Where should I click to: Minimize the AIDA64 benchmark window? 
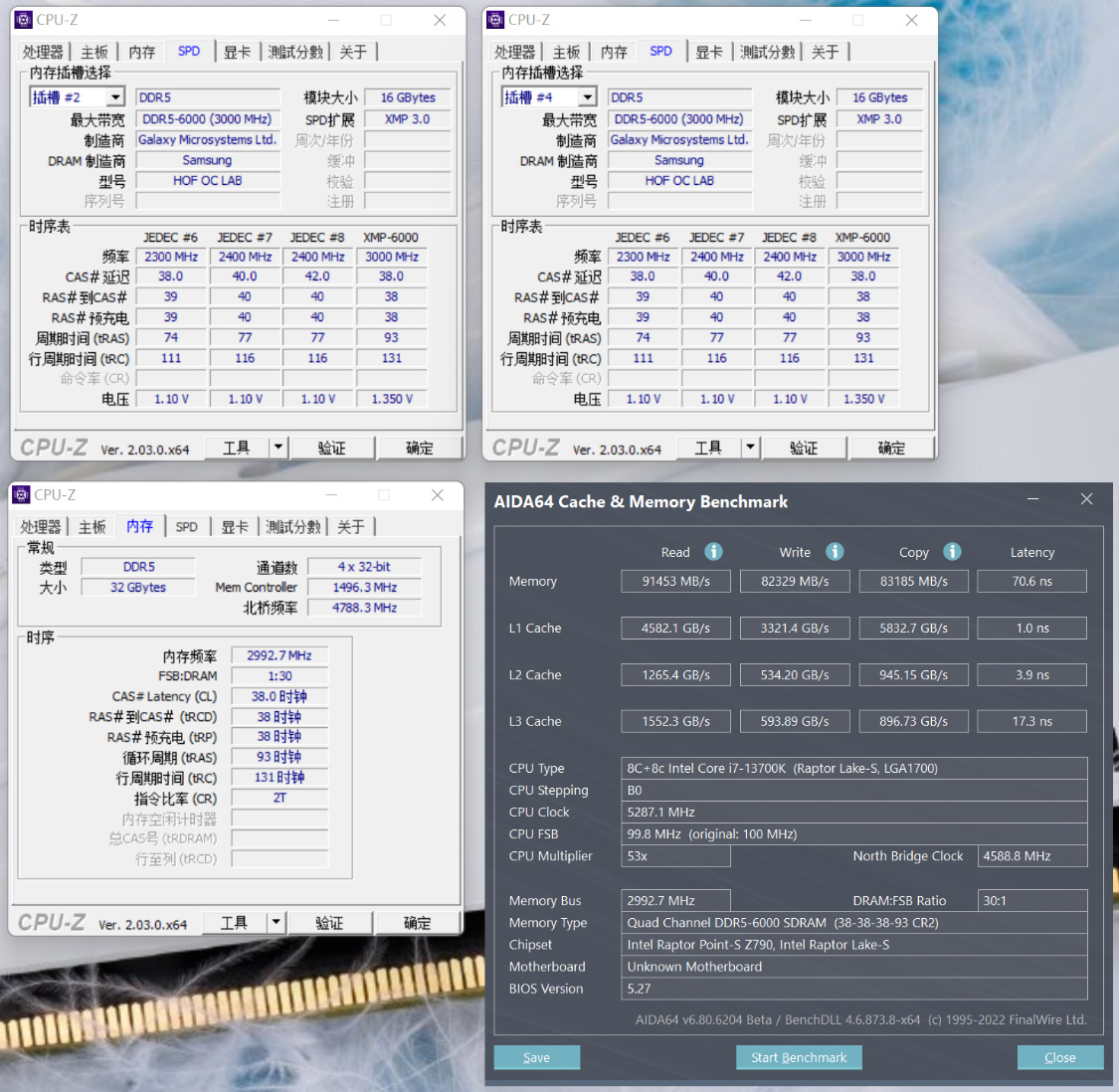[x=1032, y=499]
